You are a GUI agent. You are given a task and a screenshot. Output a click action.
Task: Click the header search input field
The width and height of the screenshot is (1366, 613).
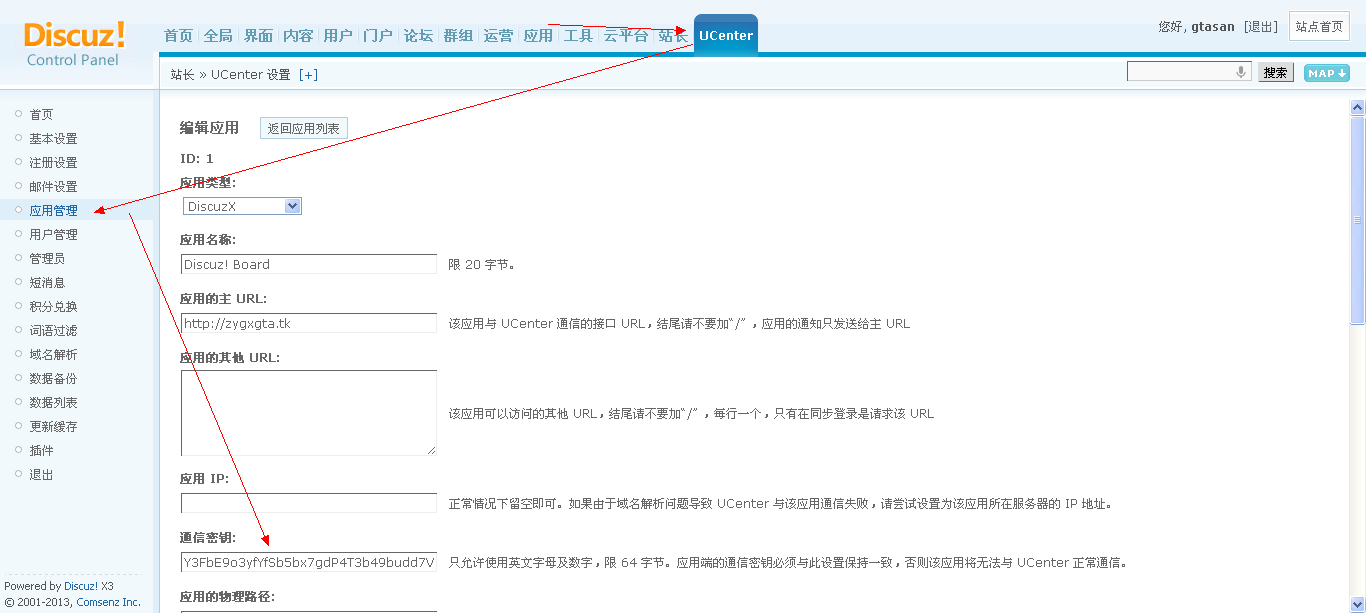(x=1188, y=72)
